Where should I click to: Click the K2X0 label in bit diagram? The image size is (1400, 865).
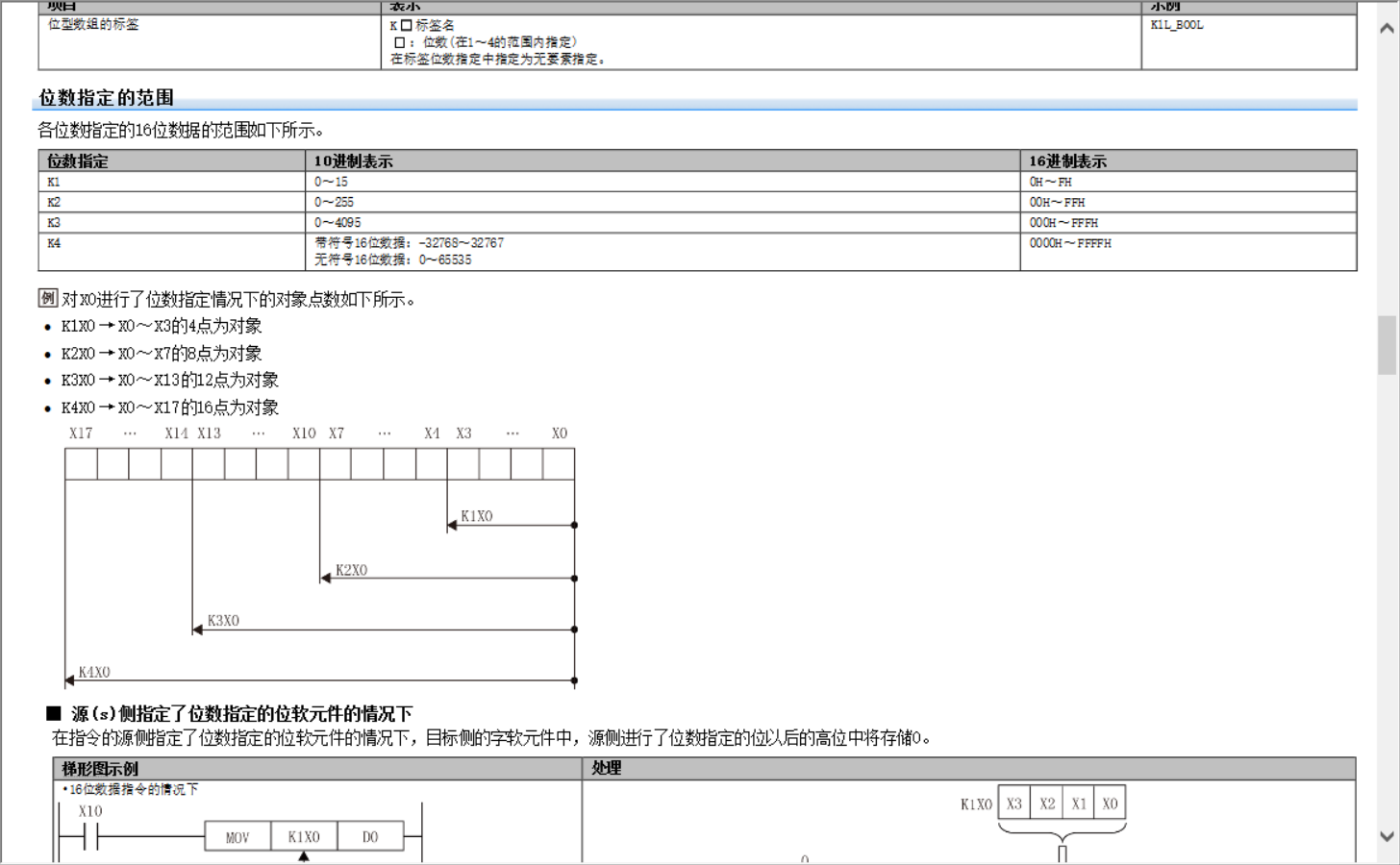[351, 570]
